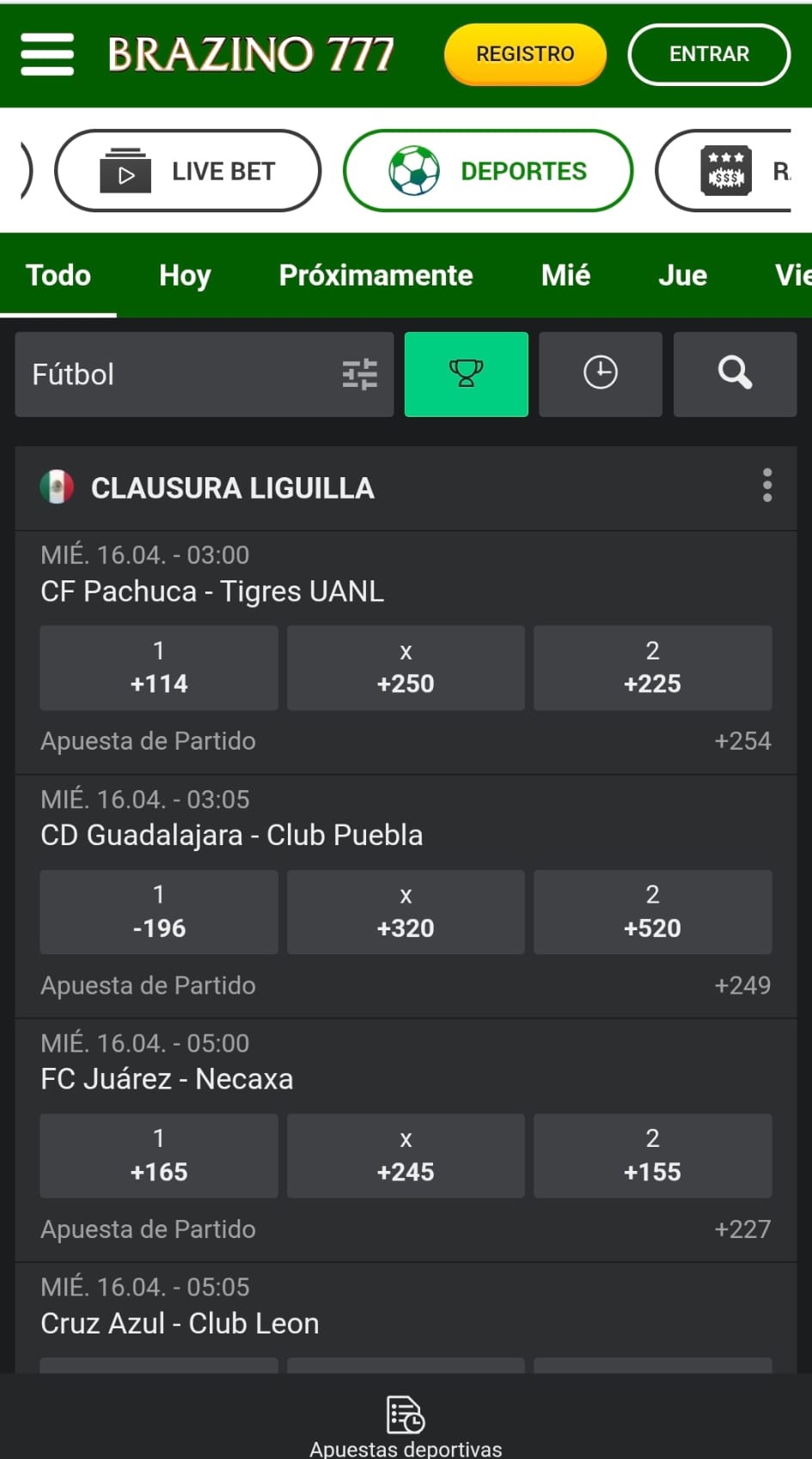Expand more markets +227 for Juárez match

click(x=742, y=1229)
